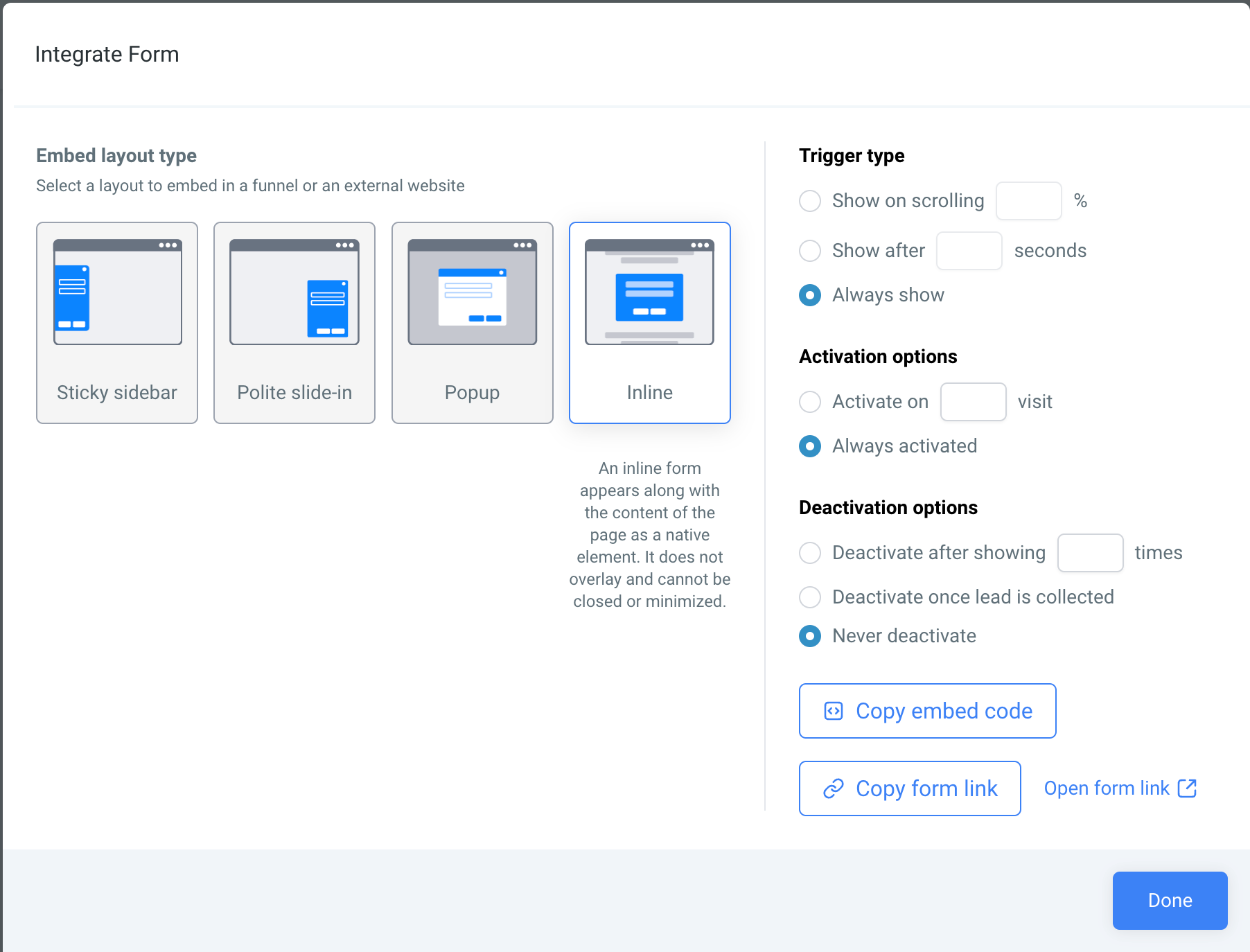Click the external link icon beside Open form link
1250x952 pixels.
pyautogui.click(x=1188, y=788)
